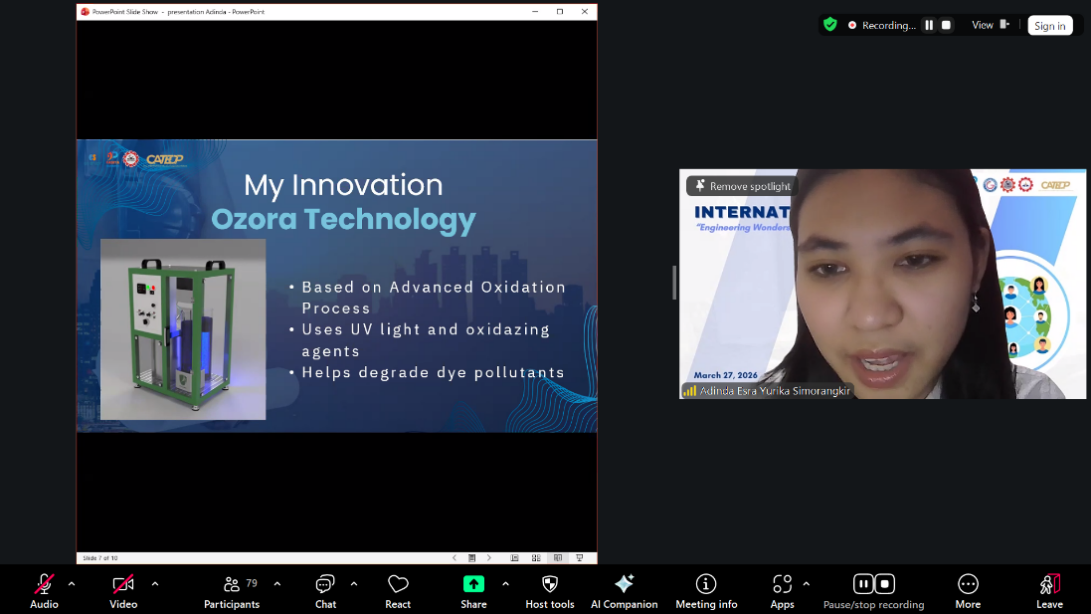The height and width of the screenshot is (614, 1091).
Task: Launch AI Companion
Action: (x=624, y=591)
